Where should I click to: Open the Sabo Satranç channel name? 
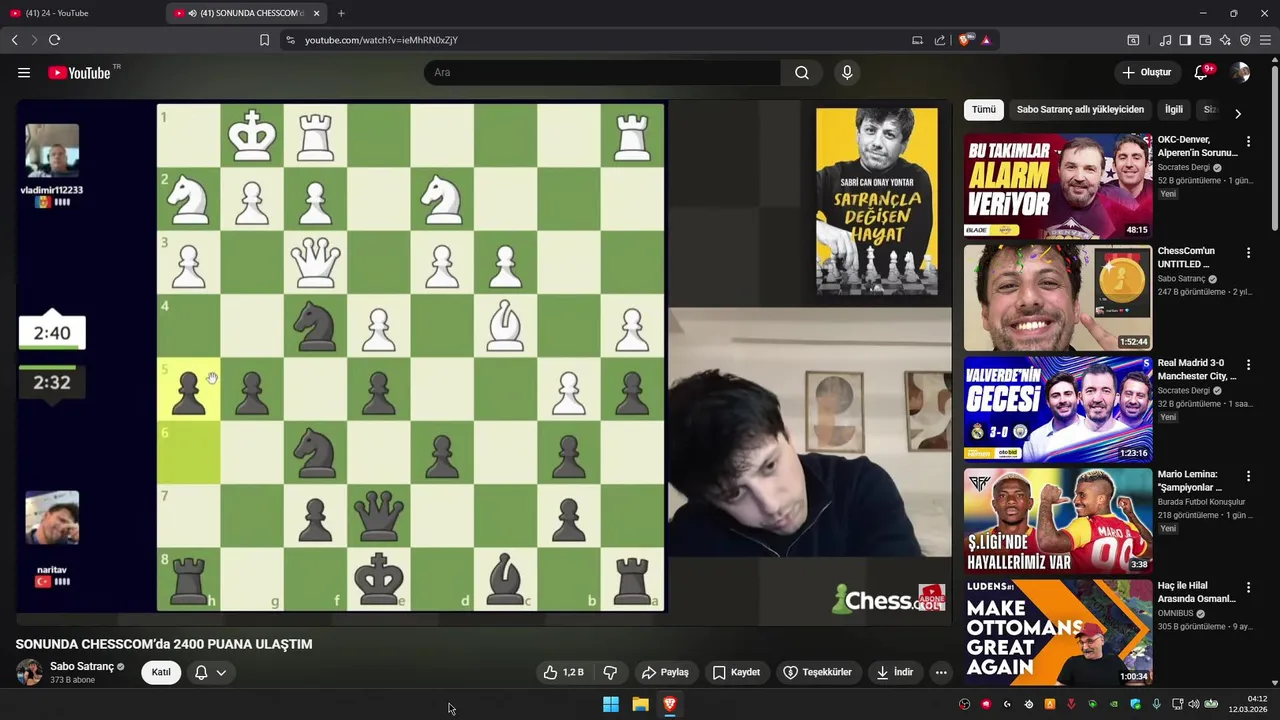(82, 667)
